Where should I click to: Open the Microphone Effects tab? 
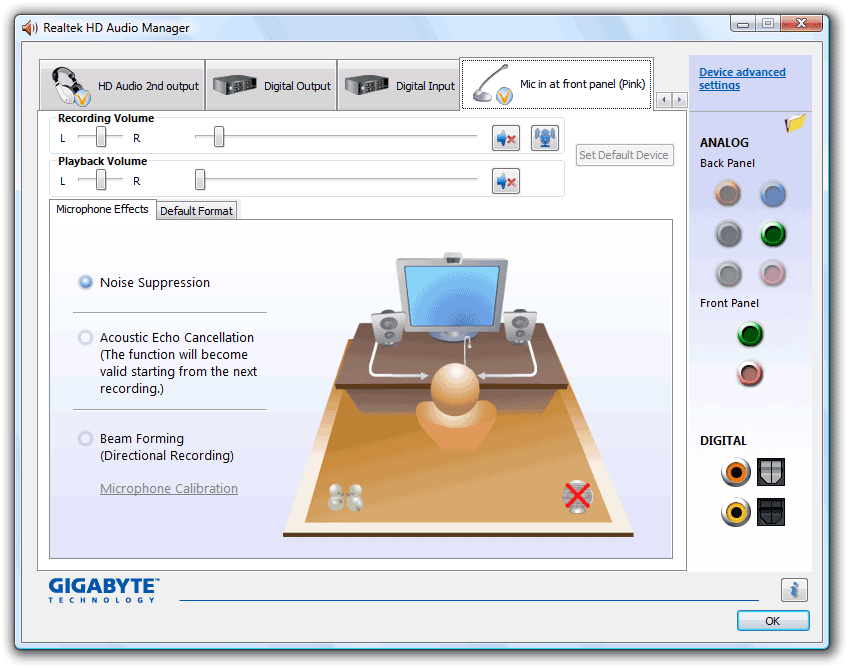click(x=102, y=209)
